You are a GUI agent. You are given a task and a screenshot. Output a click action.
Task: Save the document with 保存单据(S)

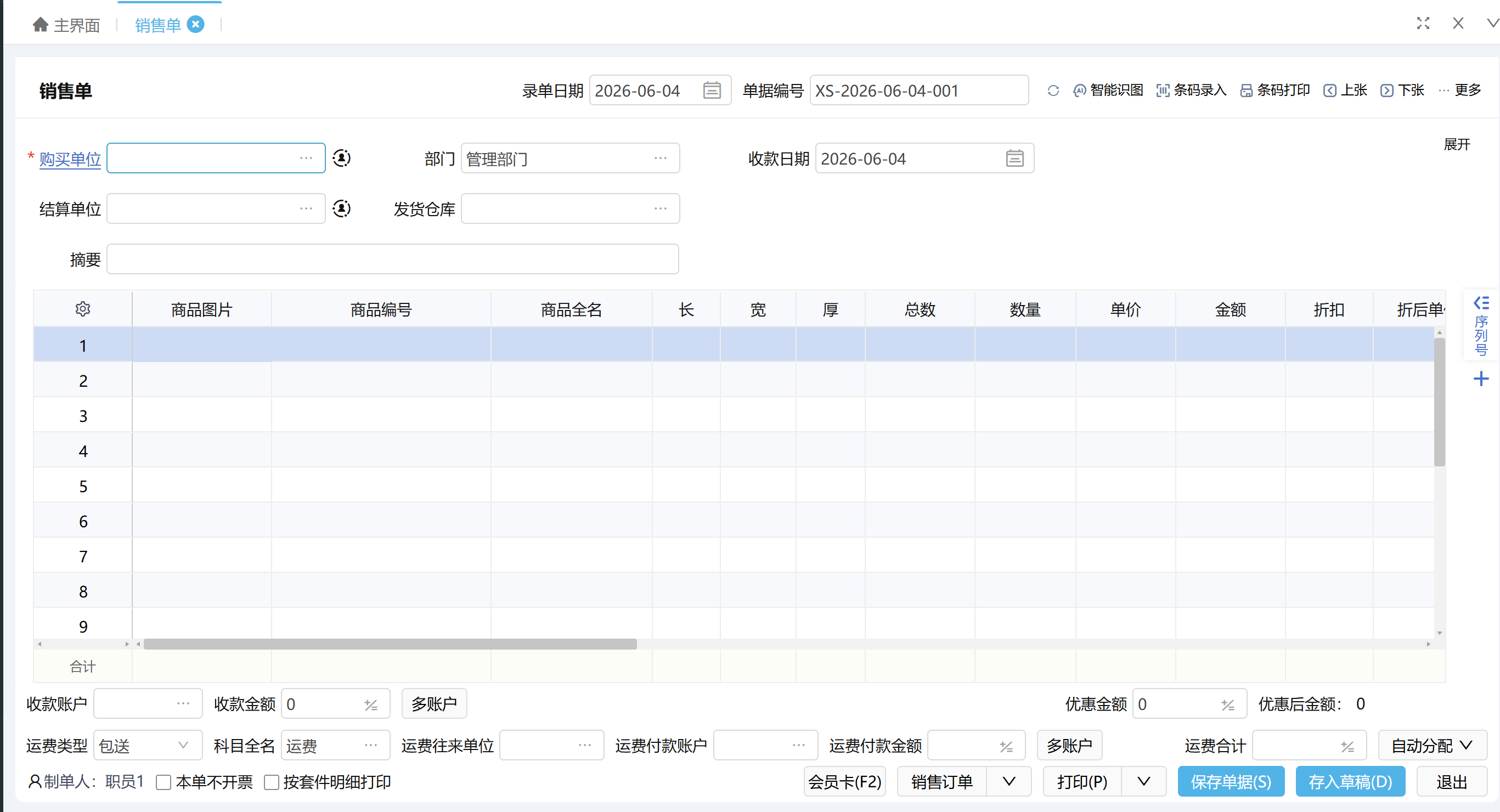point(1231,782)
